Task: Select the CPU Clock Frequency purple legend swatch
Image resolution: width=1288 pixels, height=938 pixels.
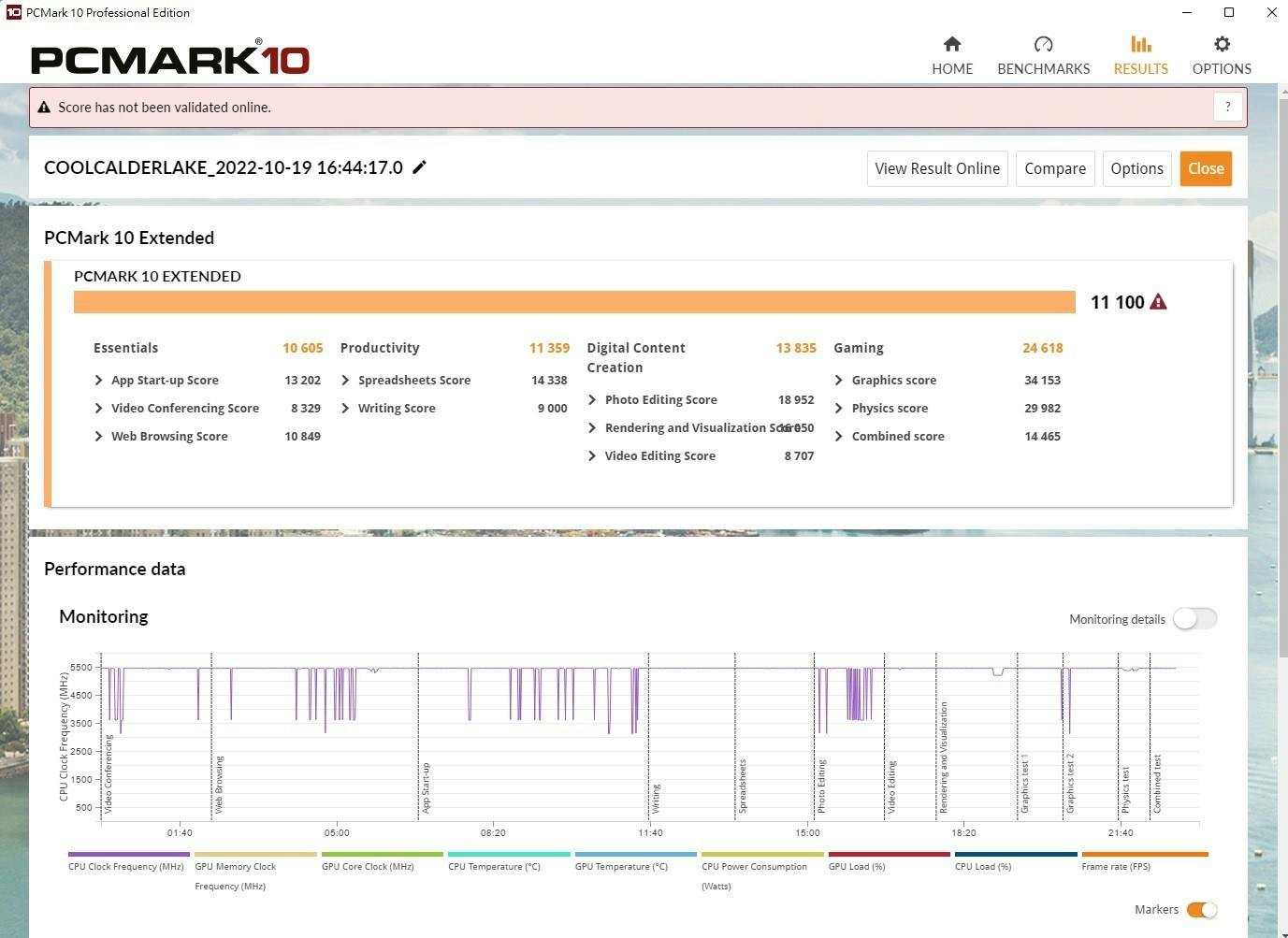Action: pos(129,854)
